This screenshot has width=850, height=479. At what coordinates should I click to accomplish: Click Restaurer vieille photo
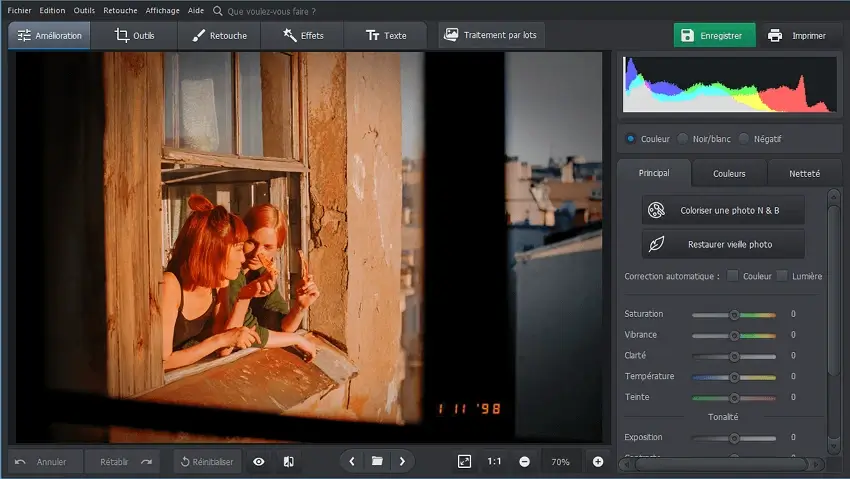coord(723,244)
